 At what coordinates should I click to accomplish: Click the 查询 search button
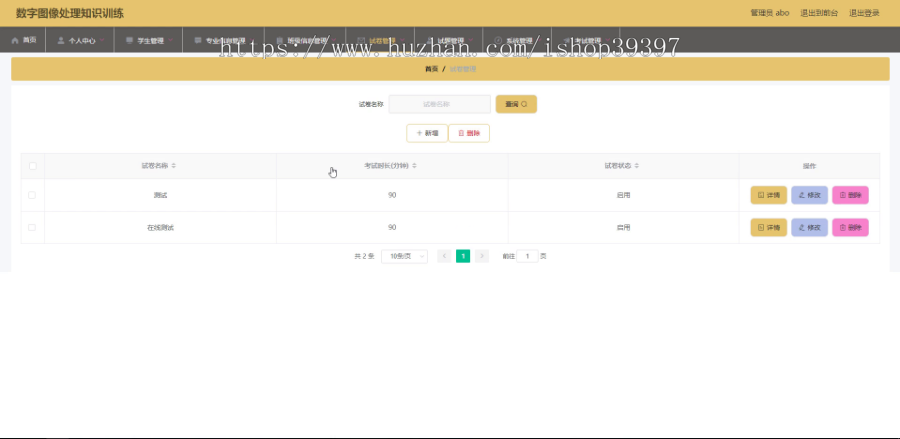(x=516, y=104)
